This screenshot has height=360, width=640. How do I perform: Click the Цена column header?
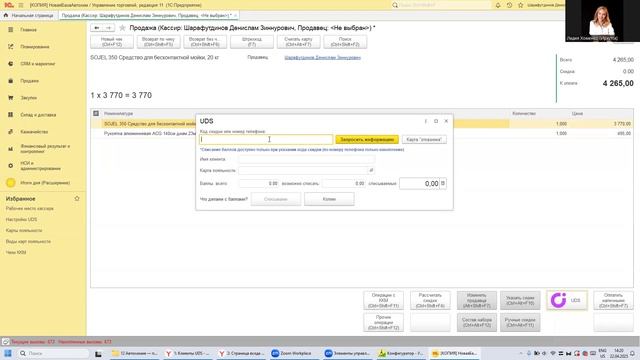(577, 113)
